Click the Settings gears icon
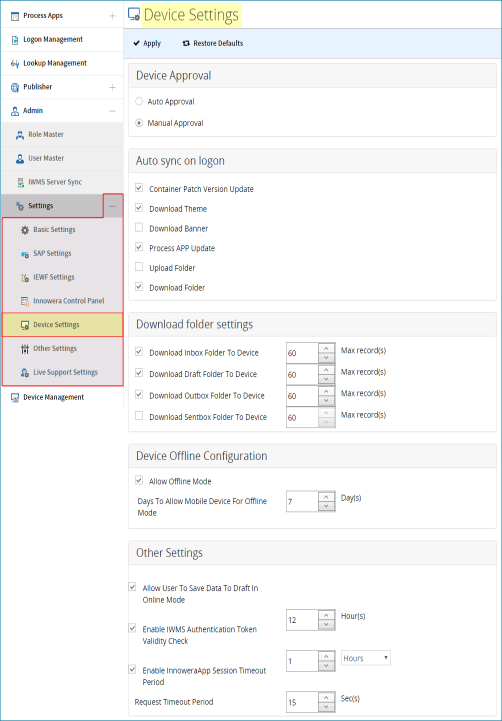This screenshot has height=721, width=502. [x=20, y=206]
